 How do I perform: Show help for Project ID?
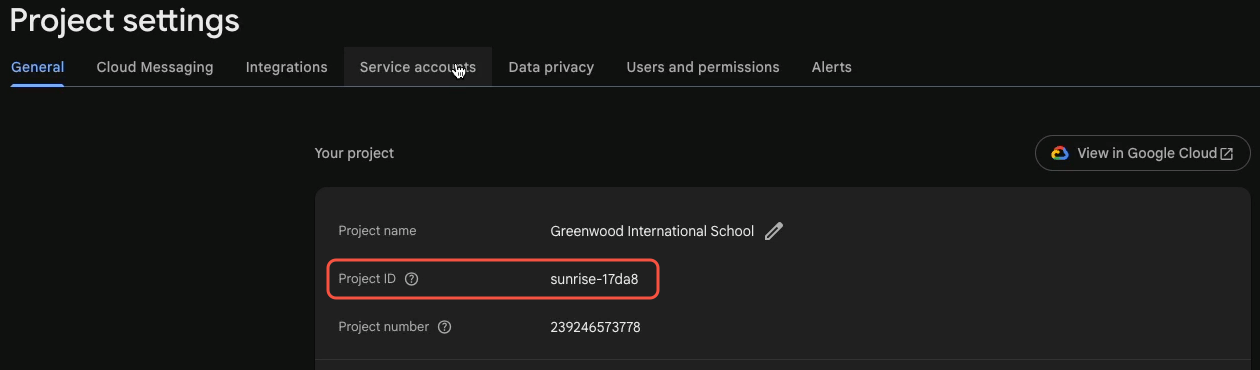[411, 279]
